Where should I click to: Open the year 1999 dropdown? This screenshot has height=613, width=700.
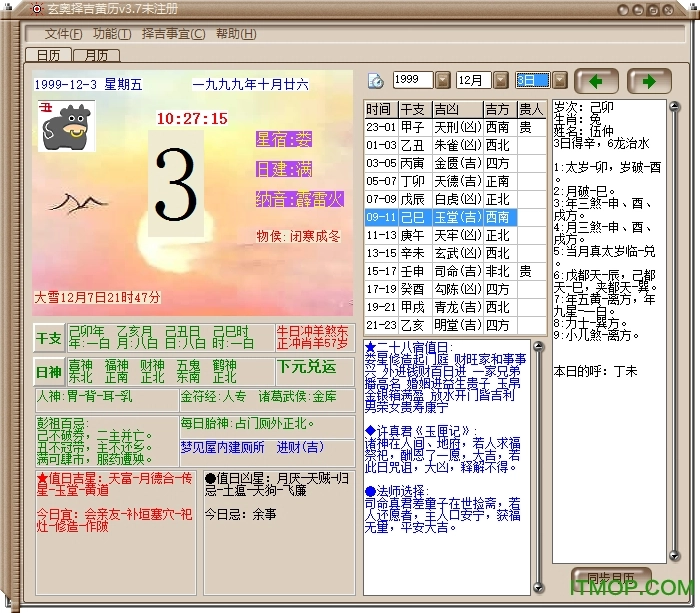442,80
